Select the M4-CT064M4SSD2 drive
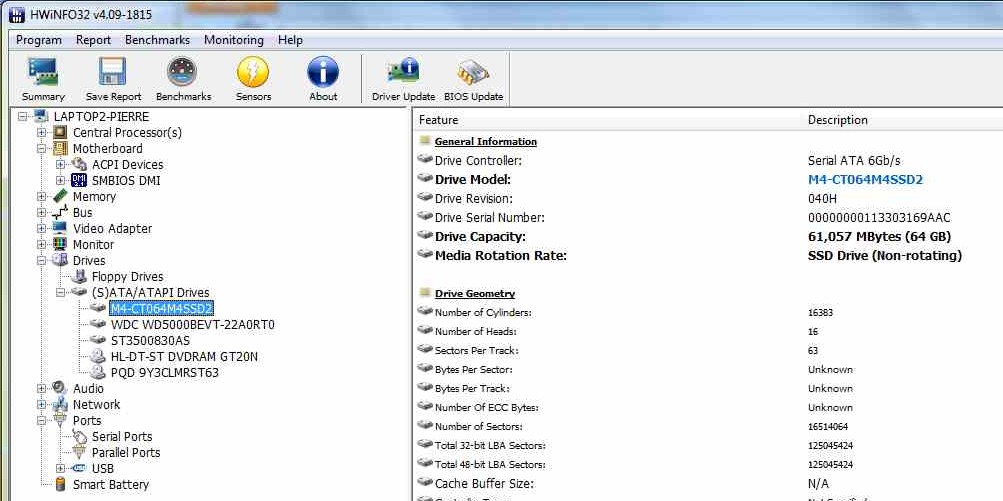The image size is (1003, 501). [x=161, y=308]
